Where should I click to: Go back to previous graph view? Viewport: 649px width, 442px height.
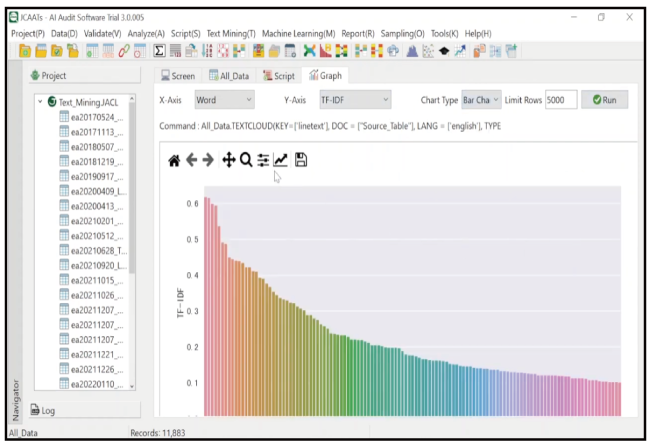[x=191, y=160]
